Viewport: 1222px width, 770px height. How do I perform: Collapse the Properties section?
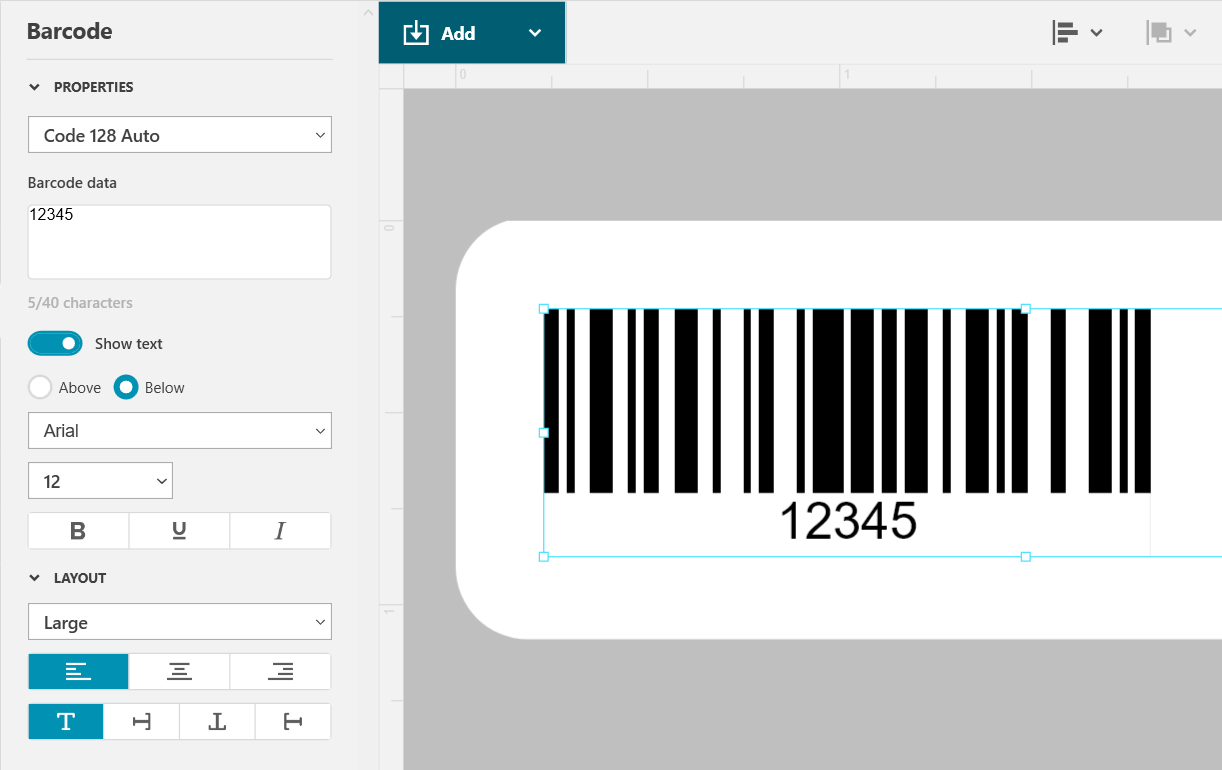coord(35,87)
